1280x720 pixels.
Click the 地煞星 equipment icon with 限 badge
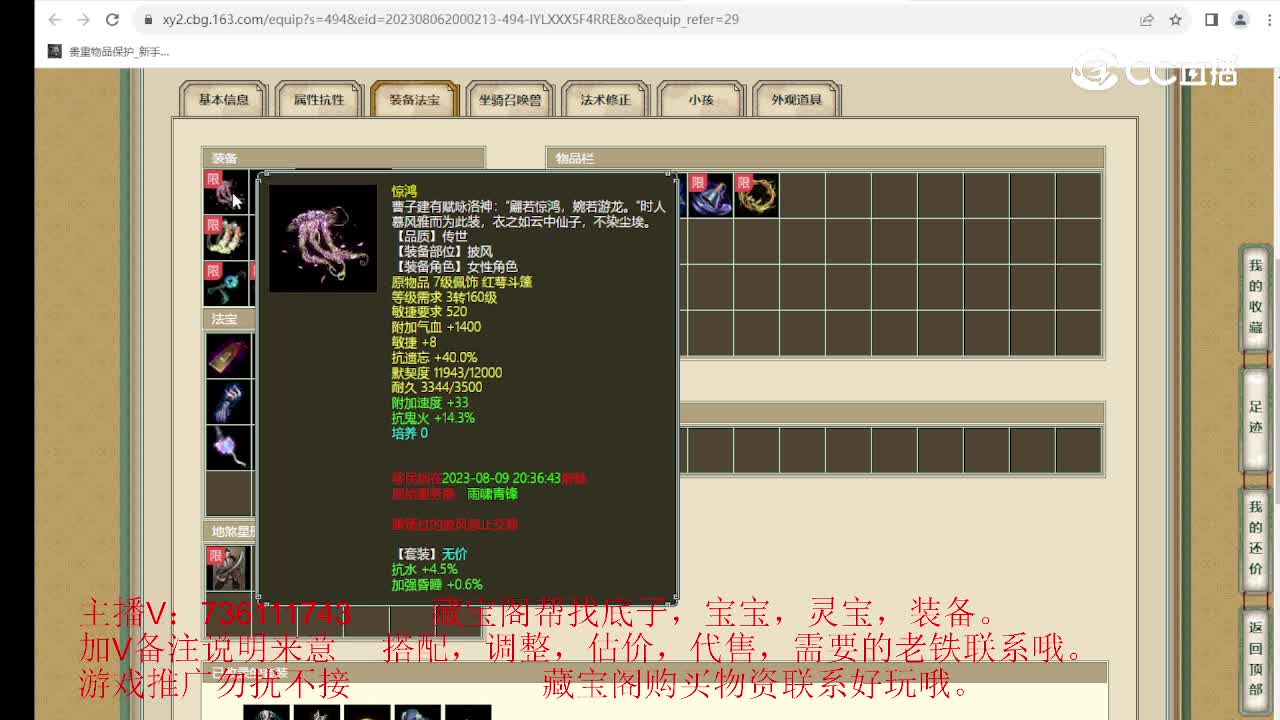click(x=227, y=567)
